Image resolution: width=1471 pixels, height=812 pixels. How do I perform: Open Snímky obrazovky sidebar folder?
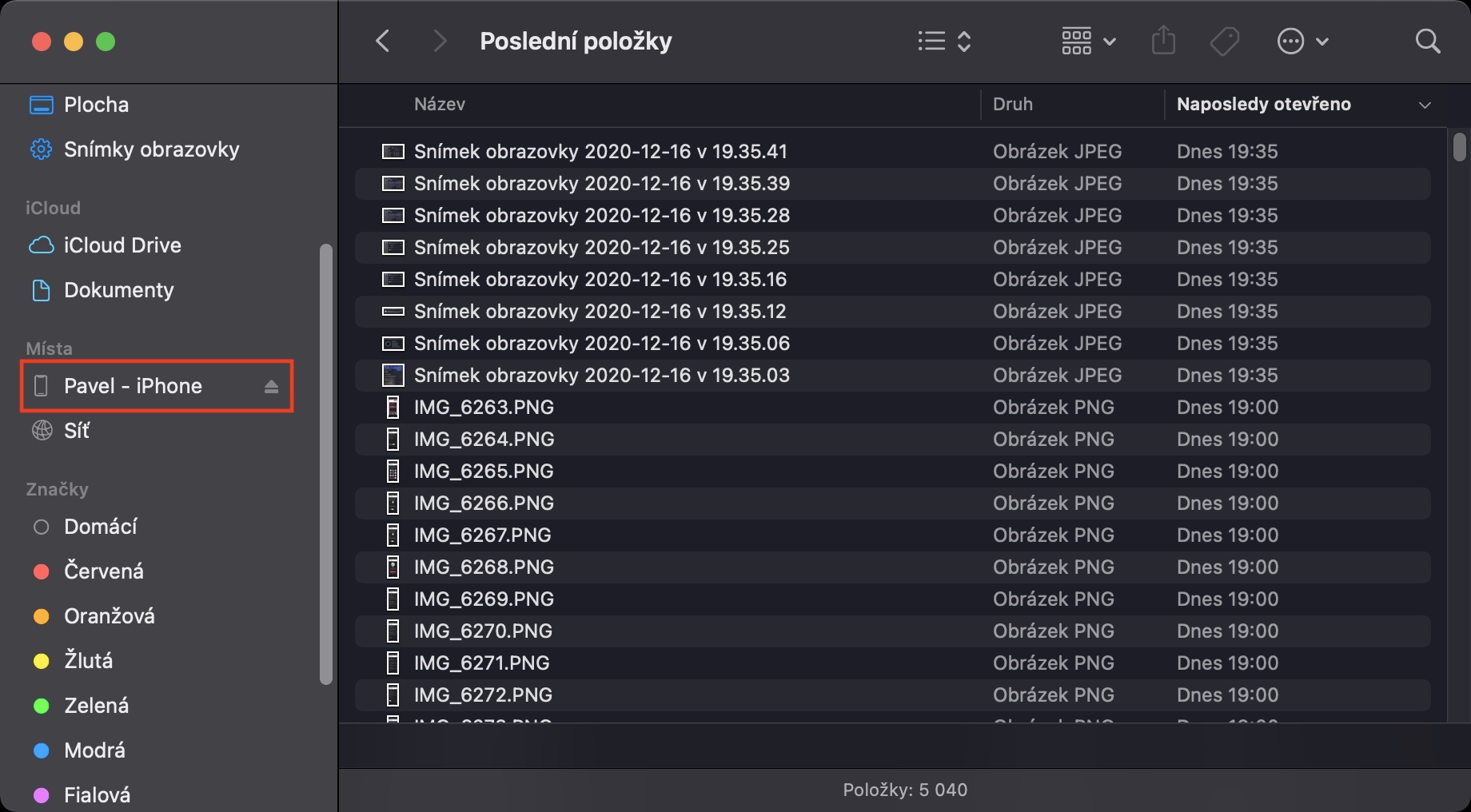[x=150, y=149]
